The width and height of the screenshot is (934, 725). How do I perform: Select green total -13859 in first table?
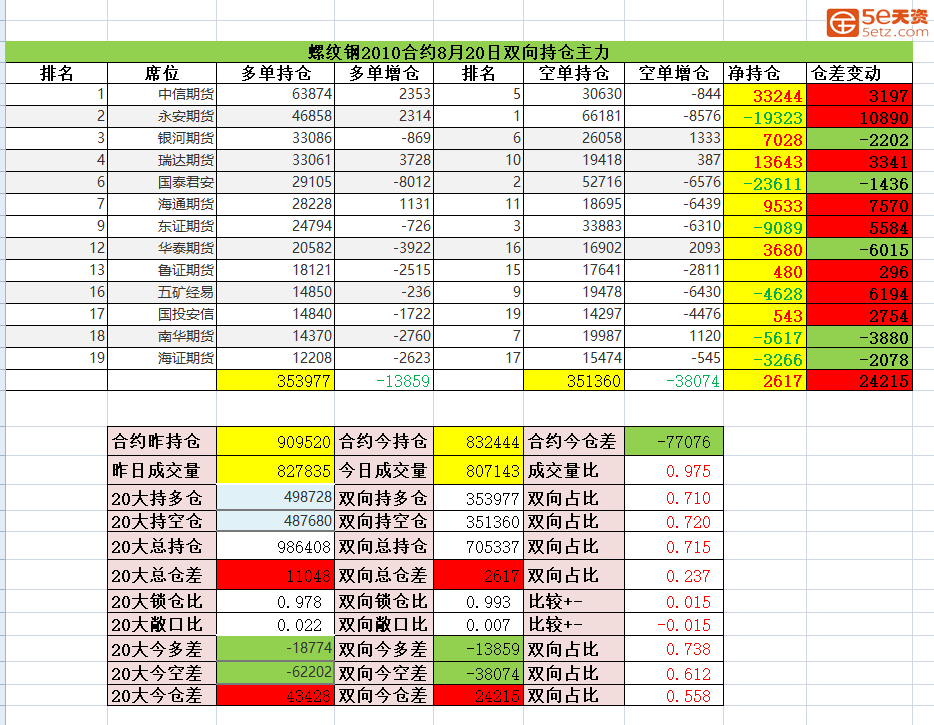384,381
